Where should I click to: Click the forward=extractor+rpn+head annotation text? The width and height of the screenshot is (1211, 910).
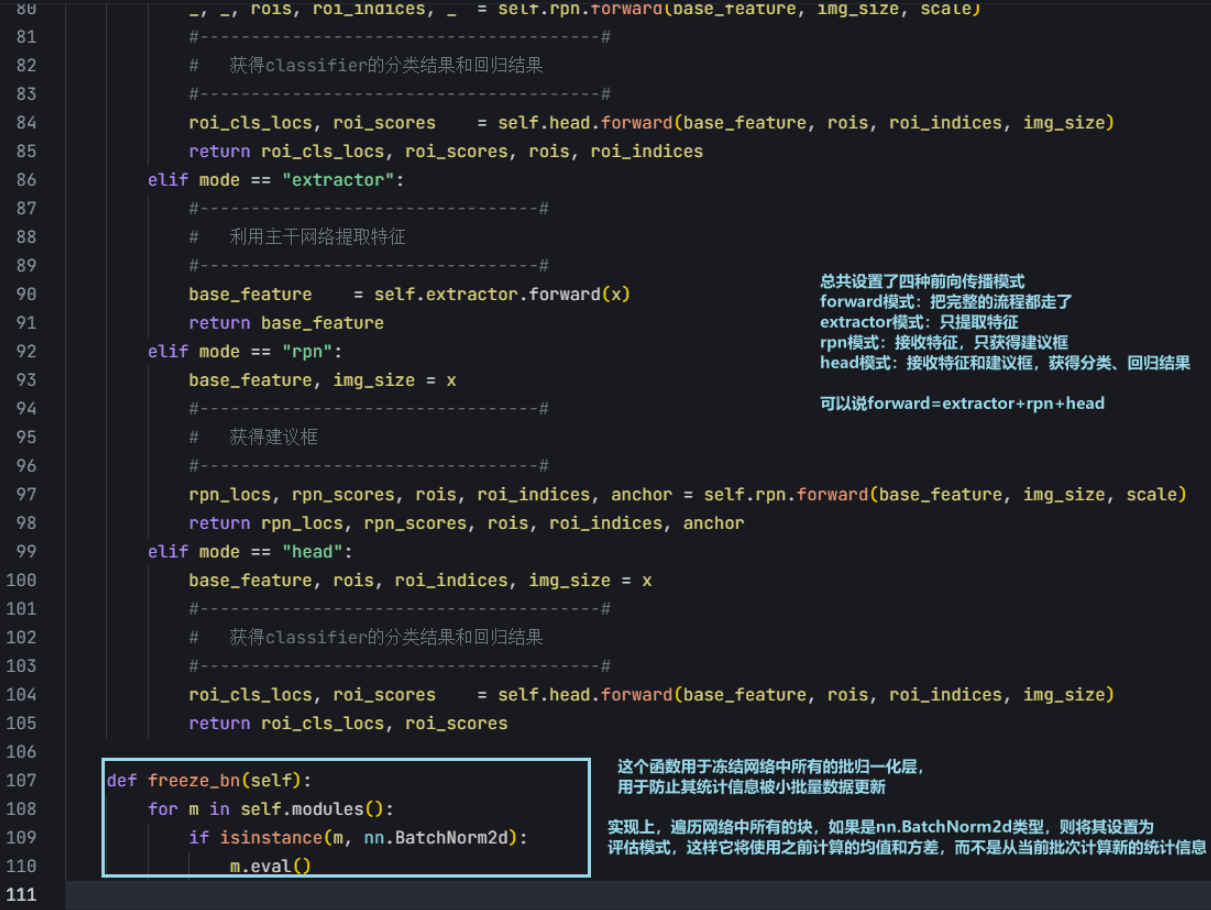[962, 403]
